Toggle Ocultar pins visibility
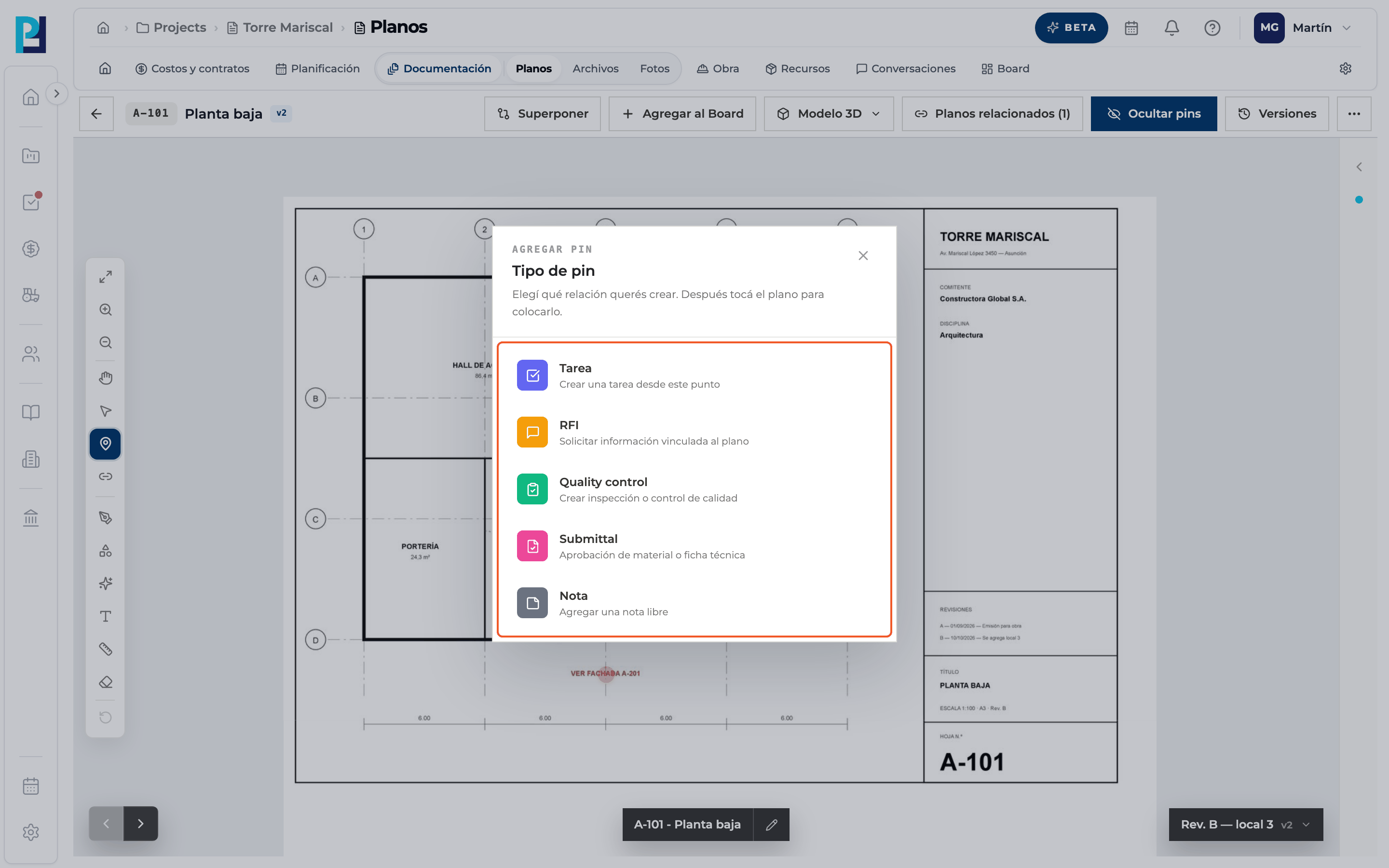Viewport: 1389px width, 868px height. [x=1154, y=114]
